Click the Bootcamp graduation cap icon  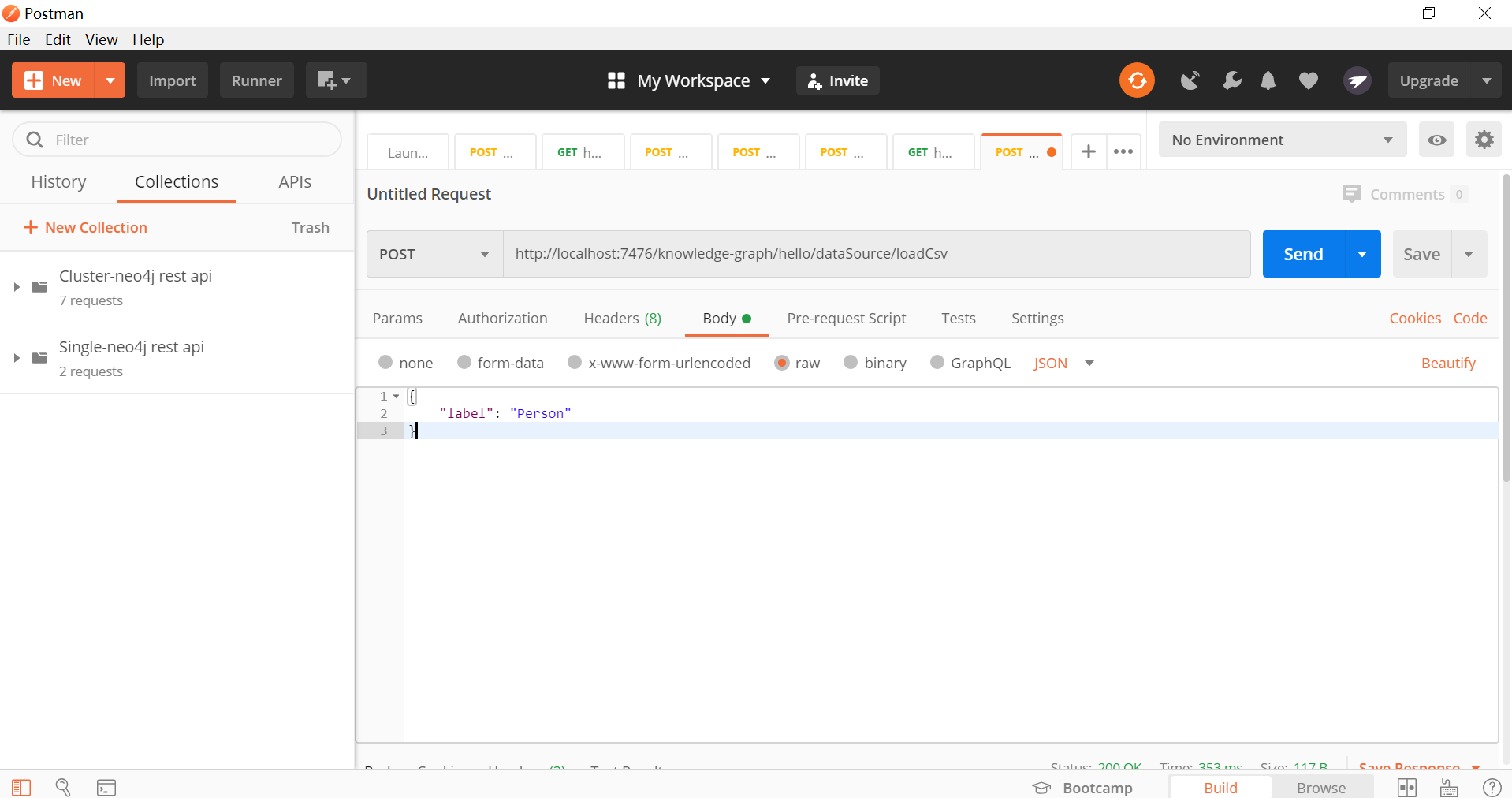click(1042, 788)
